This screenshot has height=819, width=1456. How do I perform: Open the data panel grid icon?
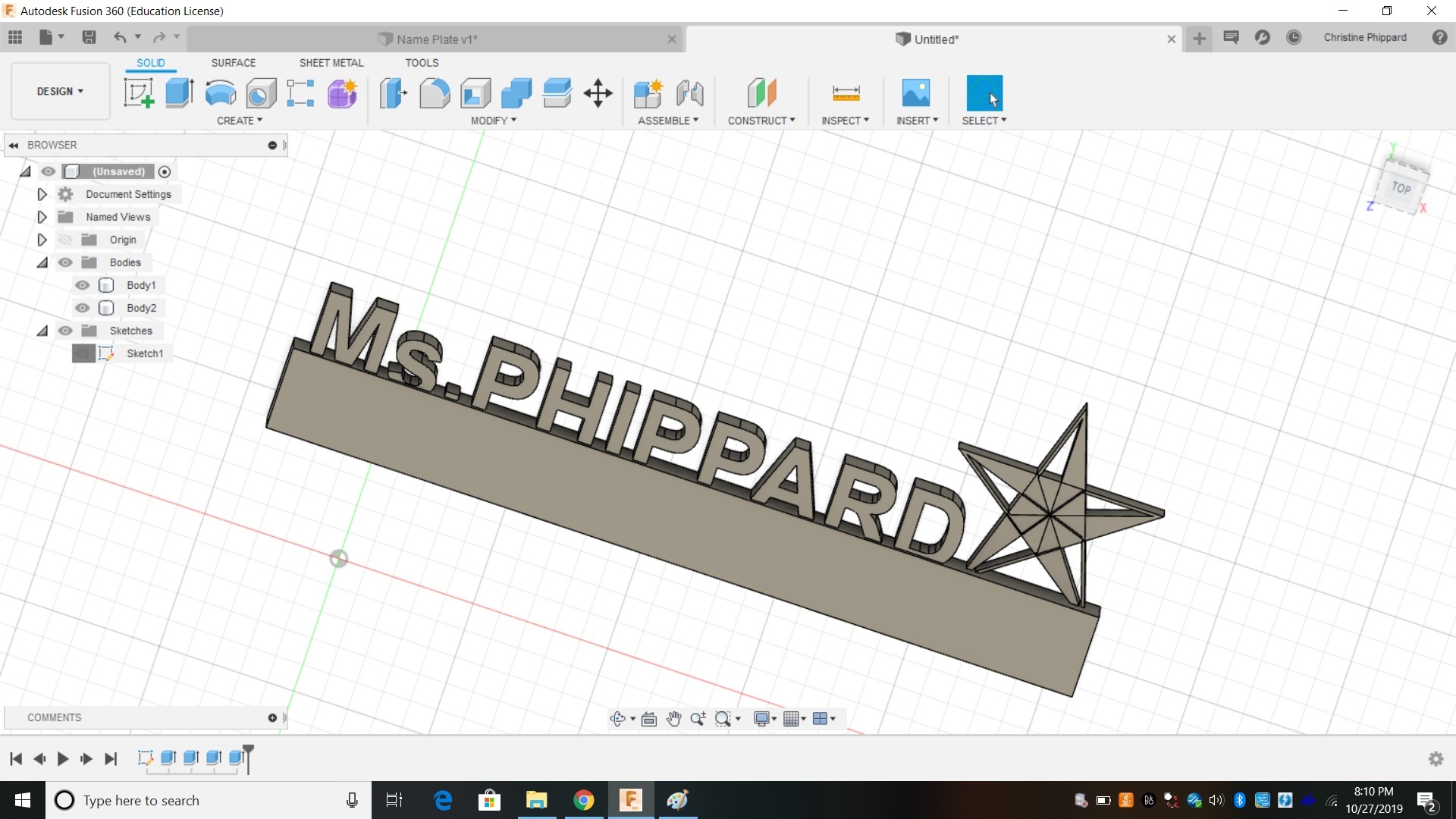(15, 37)
